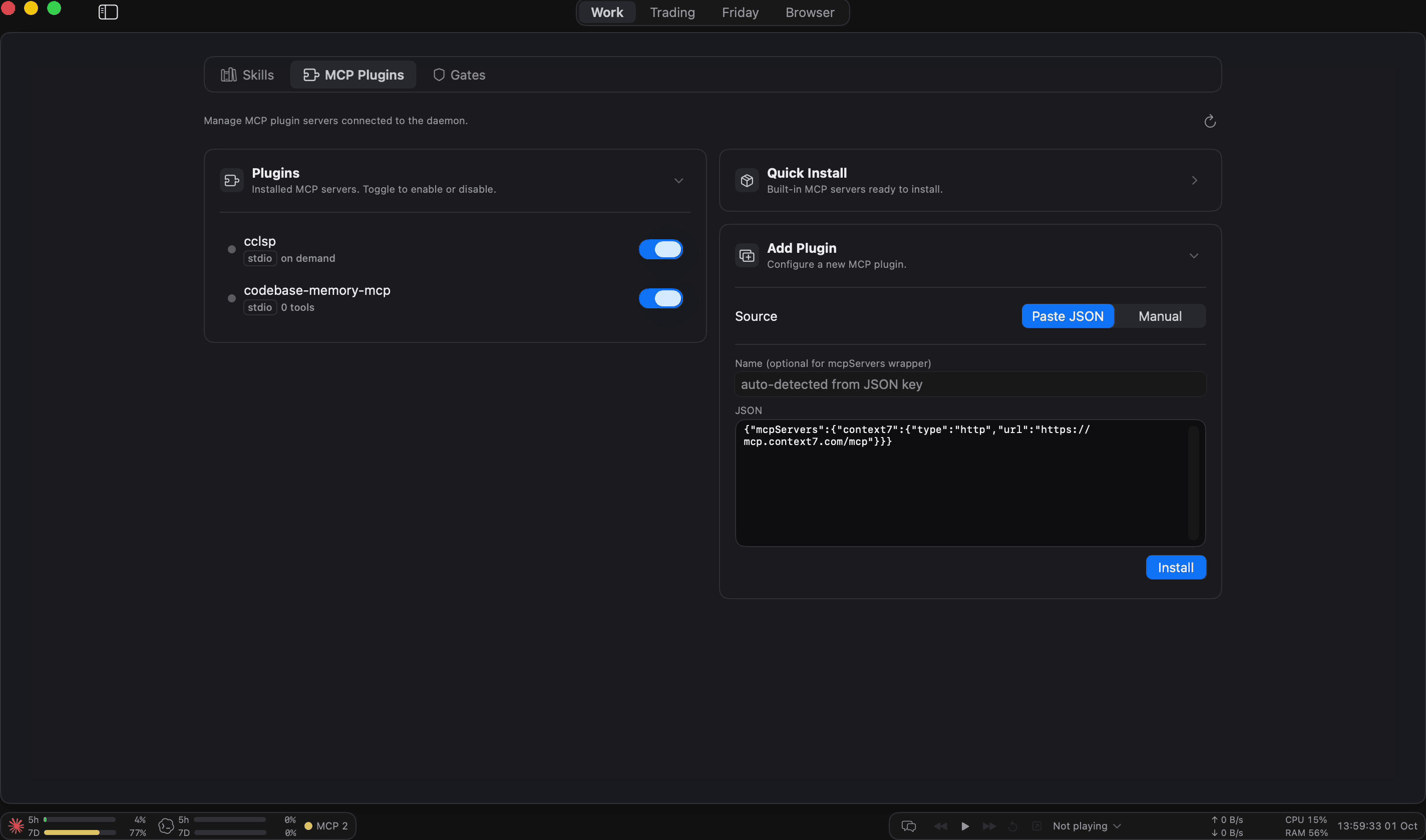This screenshot has width=1426, height=840.
Task: Click the MCP Plugins plug icon in tab
Action: click(311, 75)
